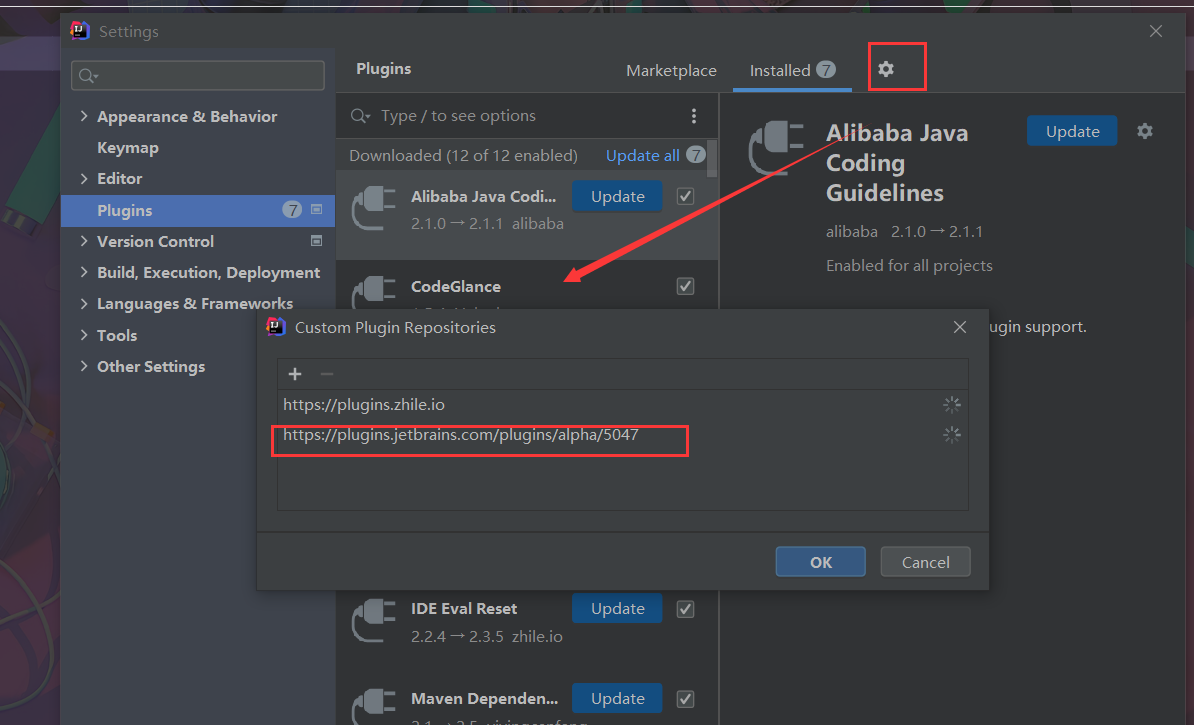Click Cancel in the repositories dialog
This screenshot has height=725, width=1194.
[925, 562]
